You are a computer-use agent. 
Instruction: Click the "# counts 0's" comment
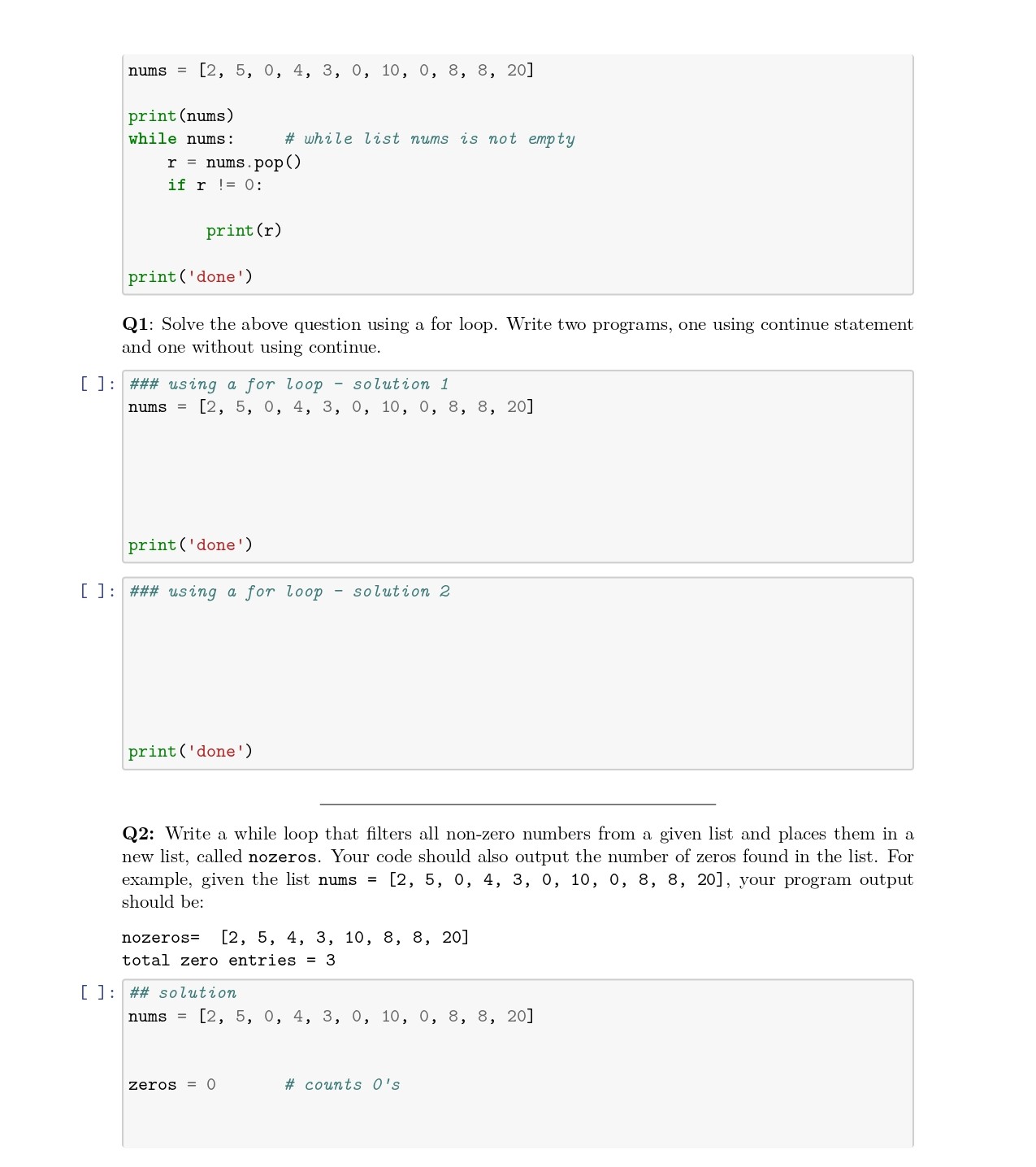click(342, 1085)
